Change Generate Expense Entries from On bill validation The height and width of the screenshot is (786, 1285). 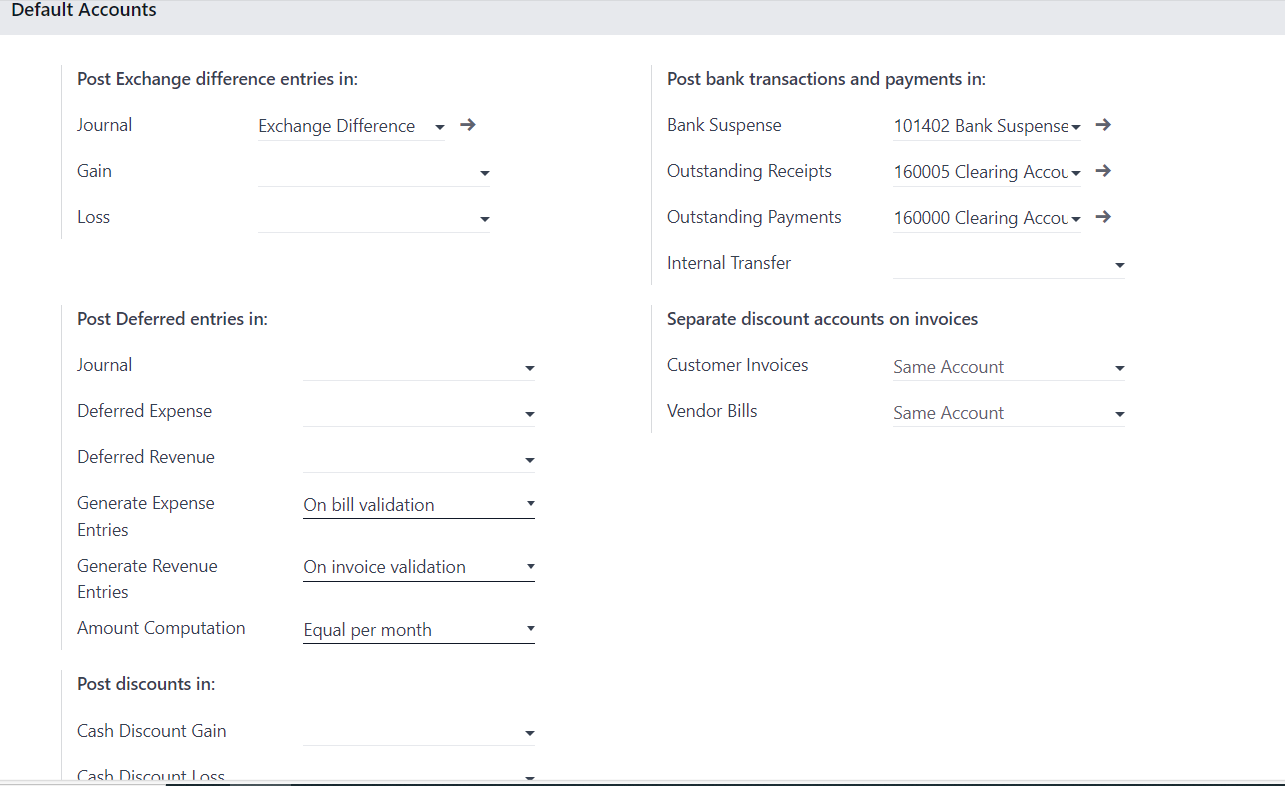click(419, 505)
